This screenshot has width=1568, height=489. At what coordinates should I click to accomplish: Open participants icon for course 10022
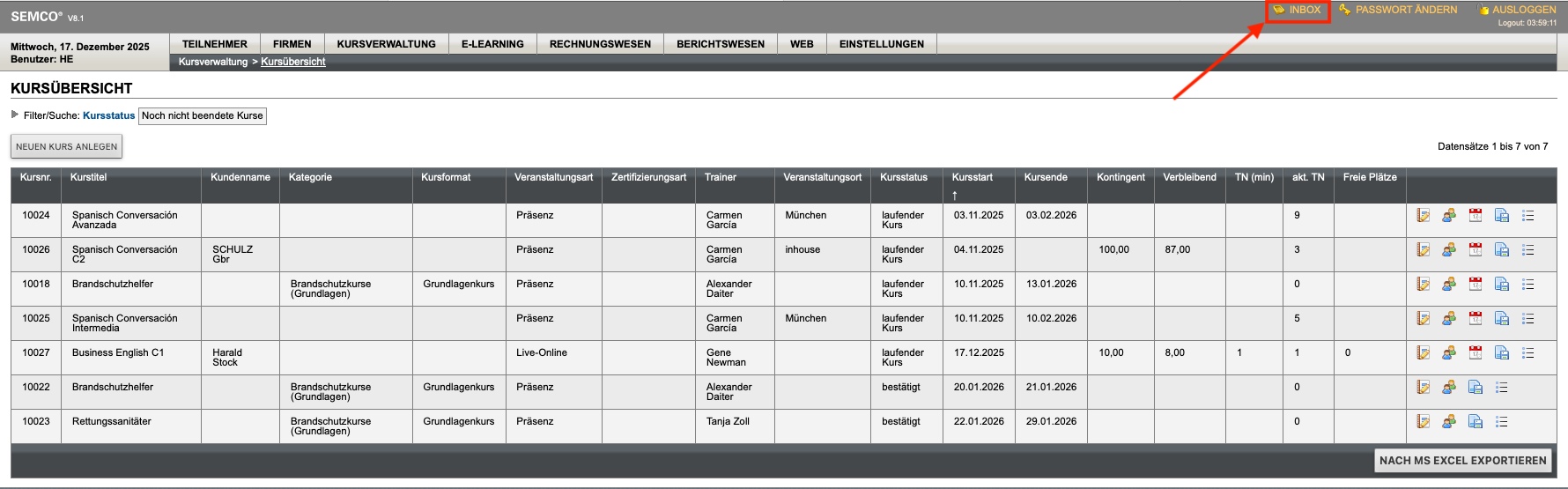[1449, 388]
